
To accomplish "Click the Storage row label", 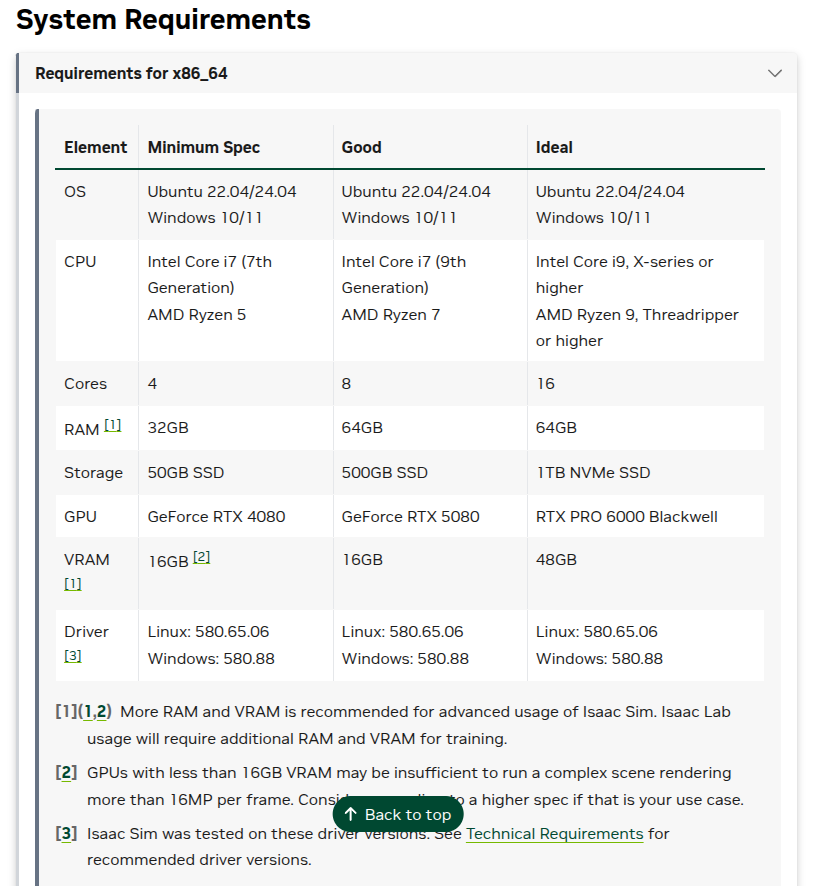I will pos(93,472).
